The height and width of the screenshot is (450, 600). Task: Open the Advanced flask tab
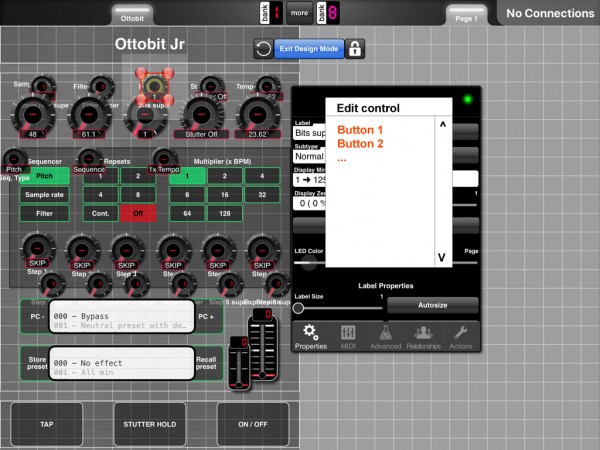pos(385,336)
